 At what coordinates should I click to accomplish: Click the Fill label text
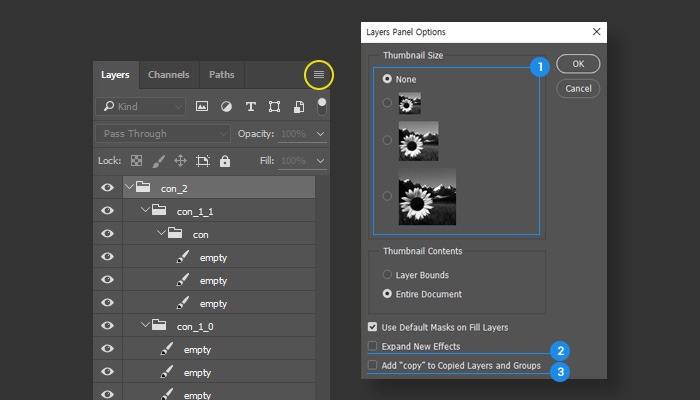tap(267, 160)
